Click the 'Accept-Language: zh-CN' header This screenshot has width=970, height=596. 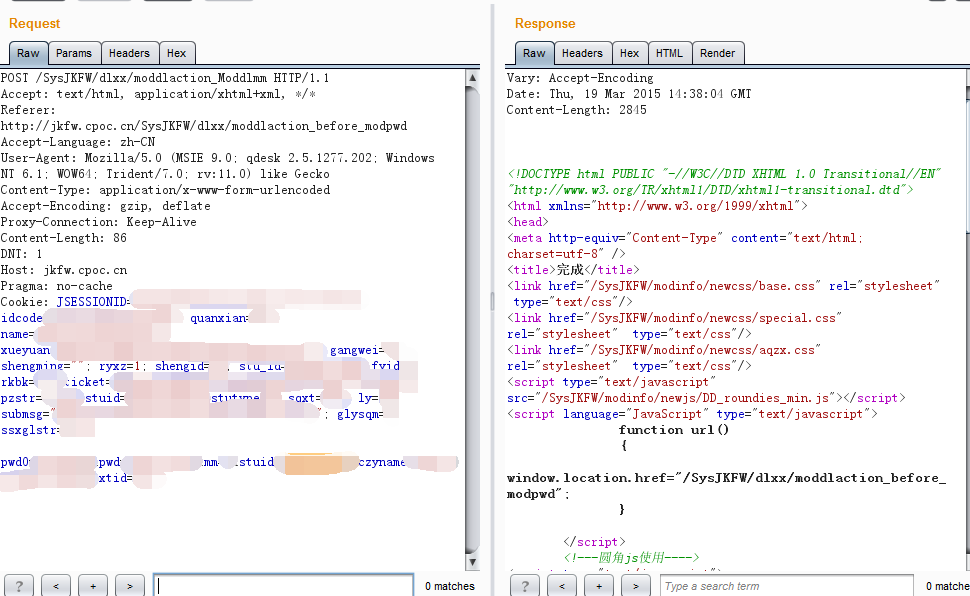pyautogui.click(x=78, y=142)
